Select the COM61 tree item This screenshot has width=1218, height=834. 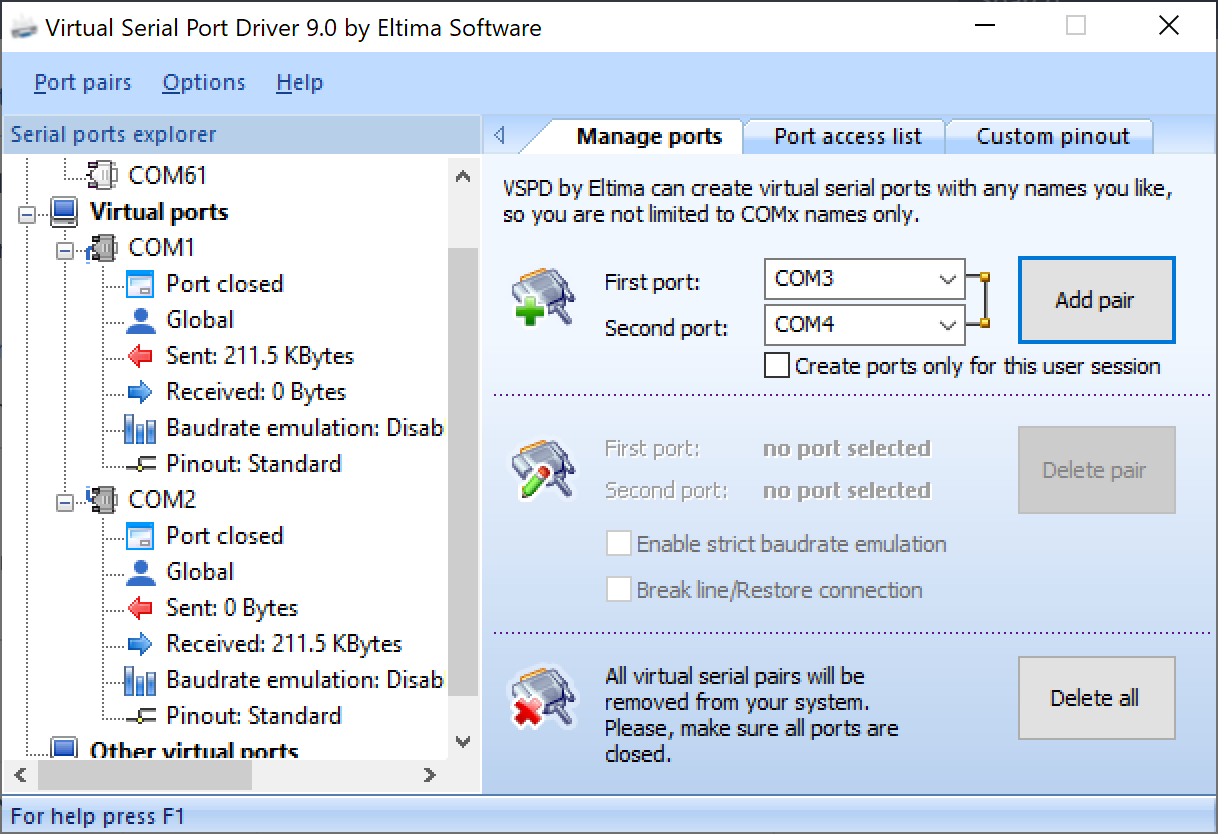[x=168, y=175]
